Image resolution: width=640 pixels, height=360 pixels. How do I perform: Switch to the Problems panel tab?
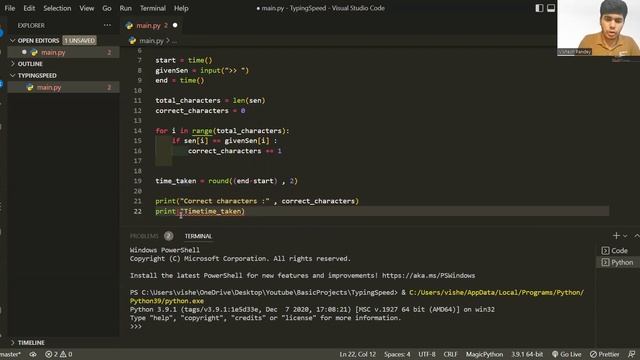pos(144,236)
